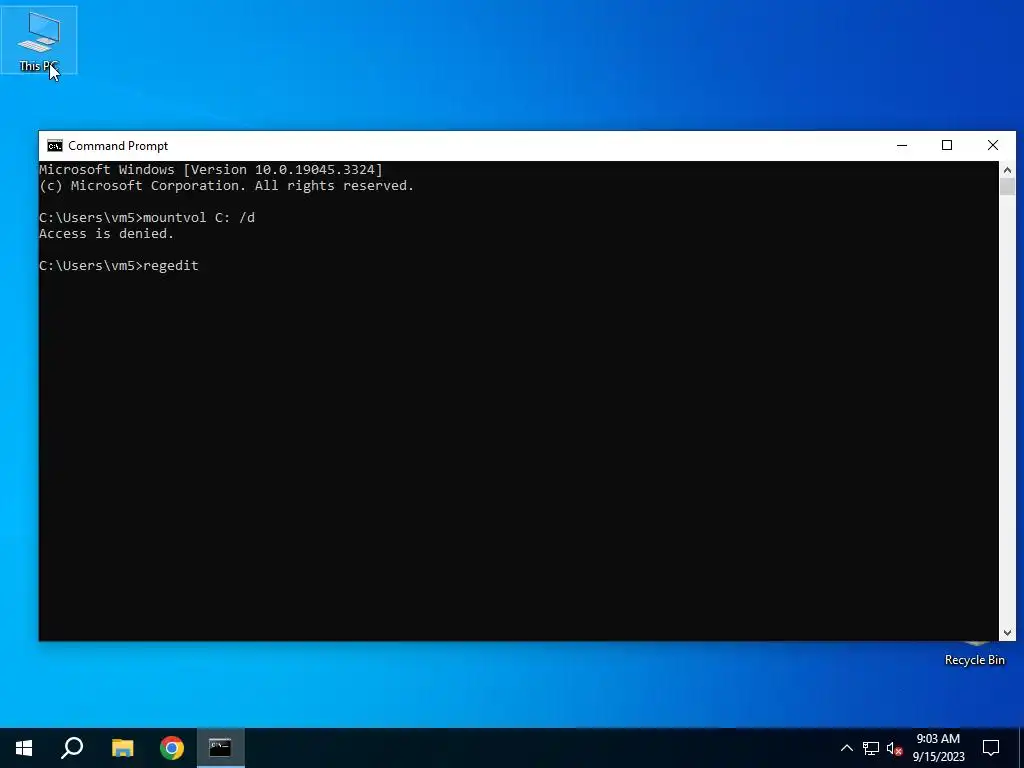Click the Show desktop strip on taskbar edge

tap(1021, 748)
